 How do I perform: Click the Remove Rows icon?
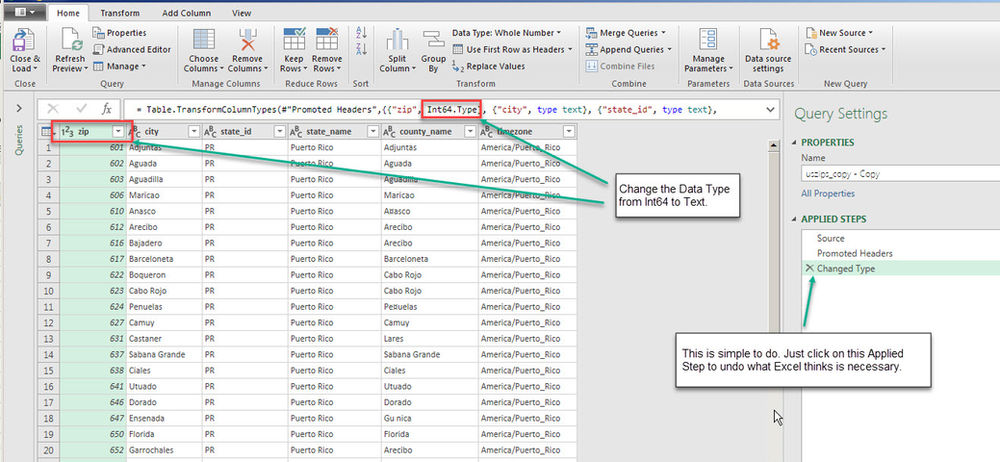[x=327, y=40]
